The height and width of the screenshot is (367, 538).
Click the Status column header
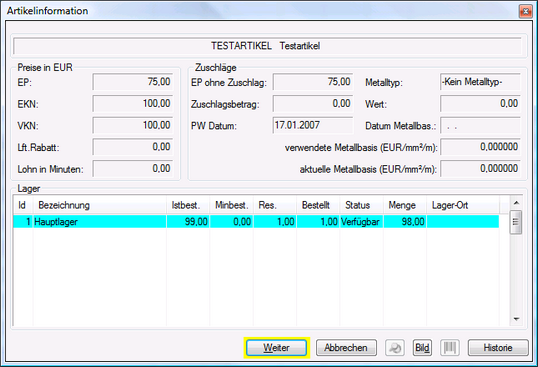pyautogui.click(x=361, y=205)
